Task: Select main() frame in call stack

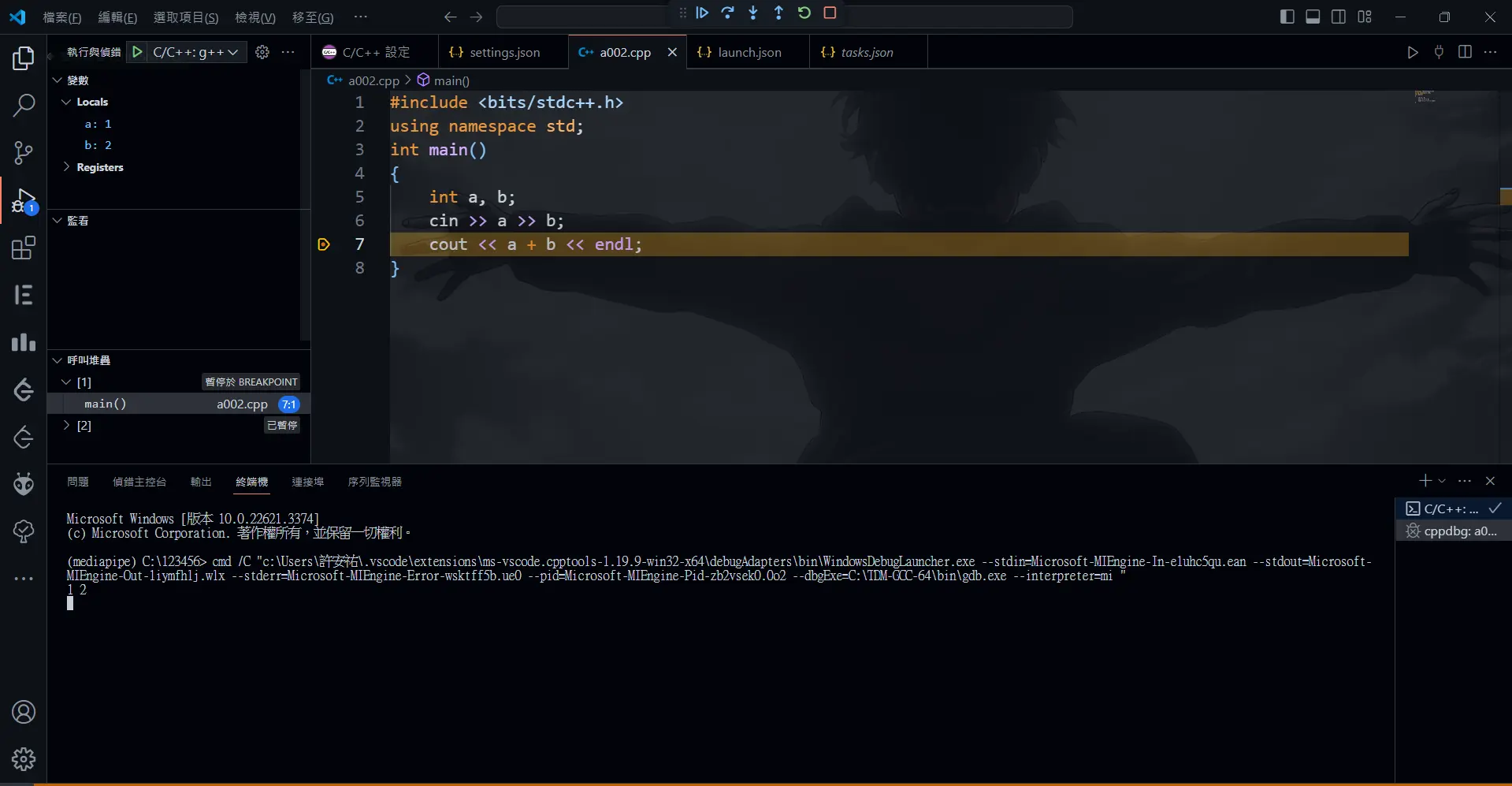Action: [x=106, y=404]
